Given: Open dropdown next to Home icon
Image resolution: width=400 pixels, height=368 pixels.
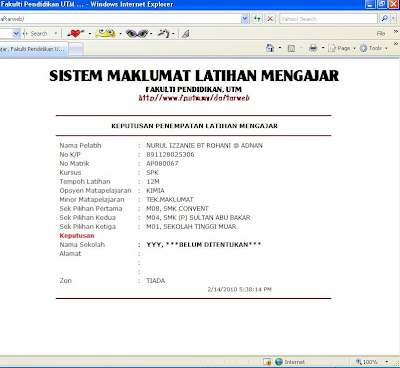Looking at the screenshot, I should [x=280, y=48].
